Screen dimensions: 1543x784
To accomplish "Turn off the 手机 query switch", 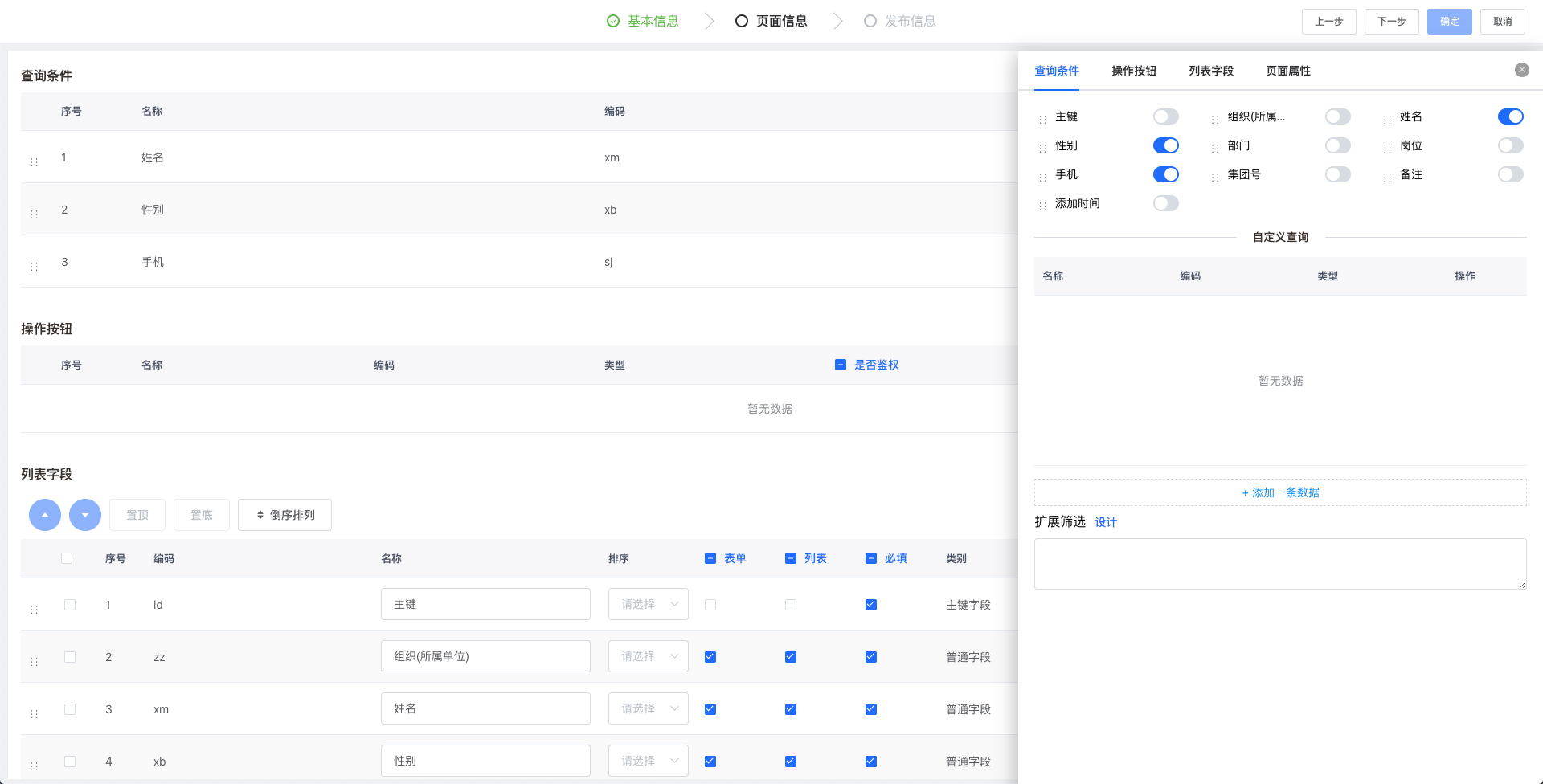I will (1166, 174).
